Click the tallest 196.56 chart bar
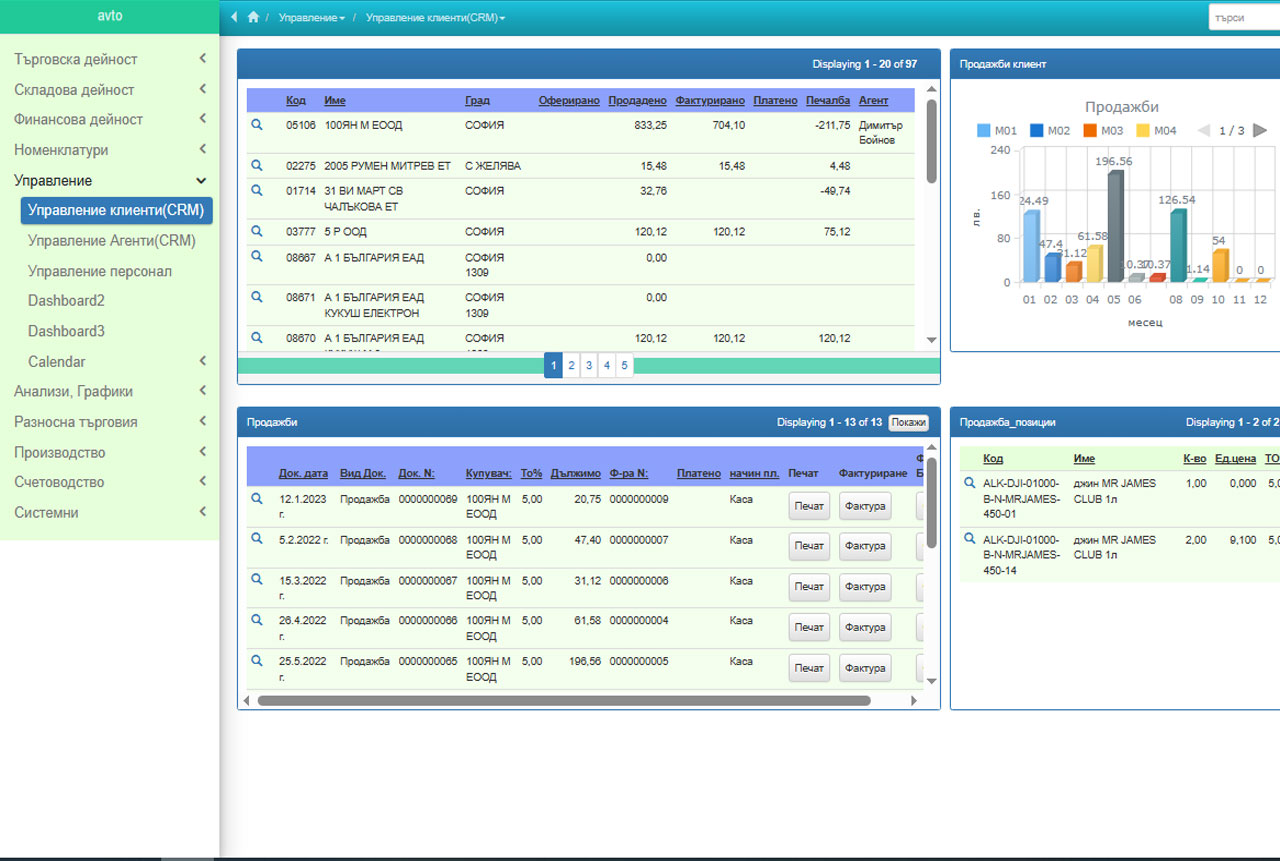This screenshot has width=1280, height=861. 1116,226
